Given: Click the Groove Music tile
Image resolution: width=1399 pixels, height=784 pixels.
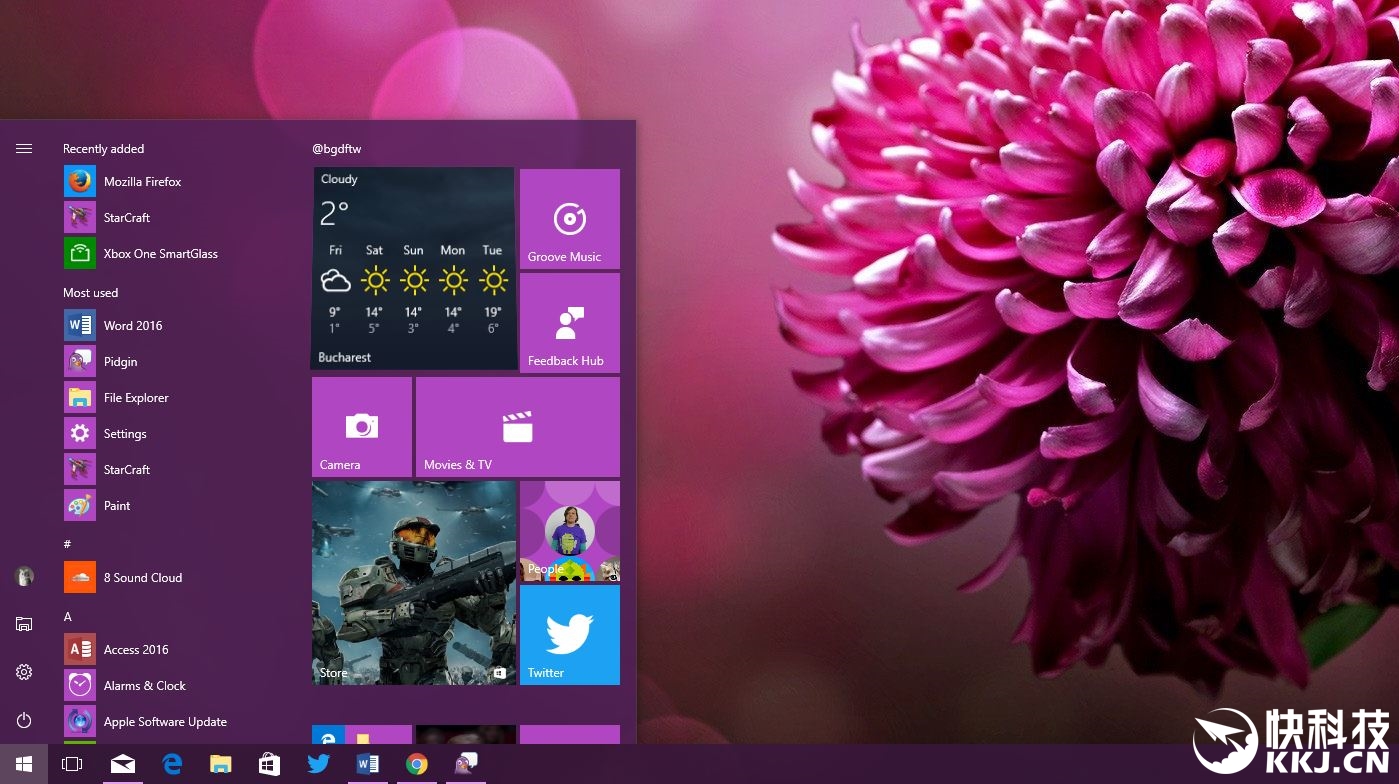Looking at the screenshot, I should (569, 219).
